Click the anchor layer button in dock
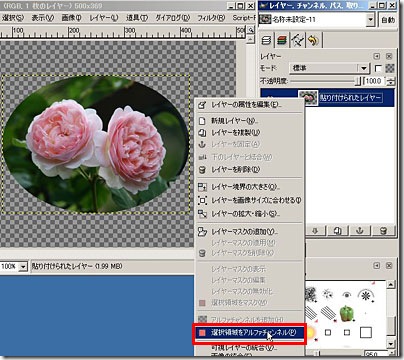 pos(360,230)
